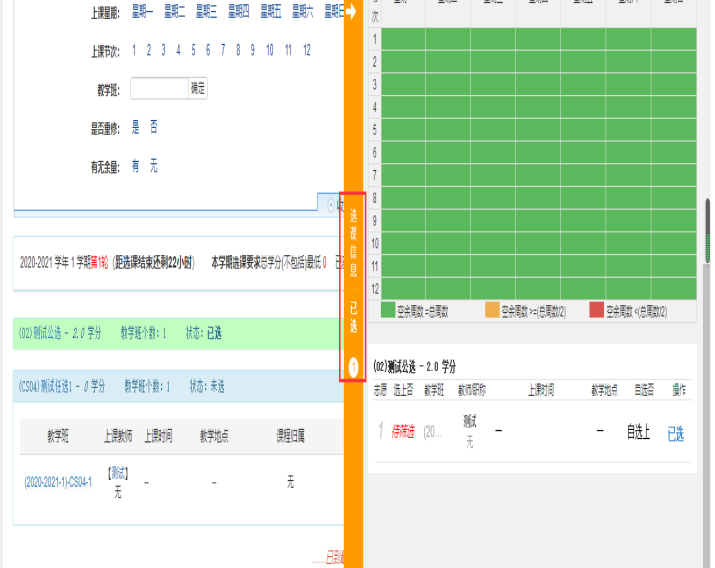The width and height of the screenshot is (715, 568).
Task: Expand the (02)测试公选 course row
Action: (x=179, y=334)
